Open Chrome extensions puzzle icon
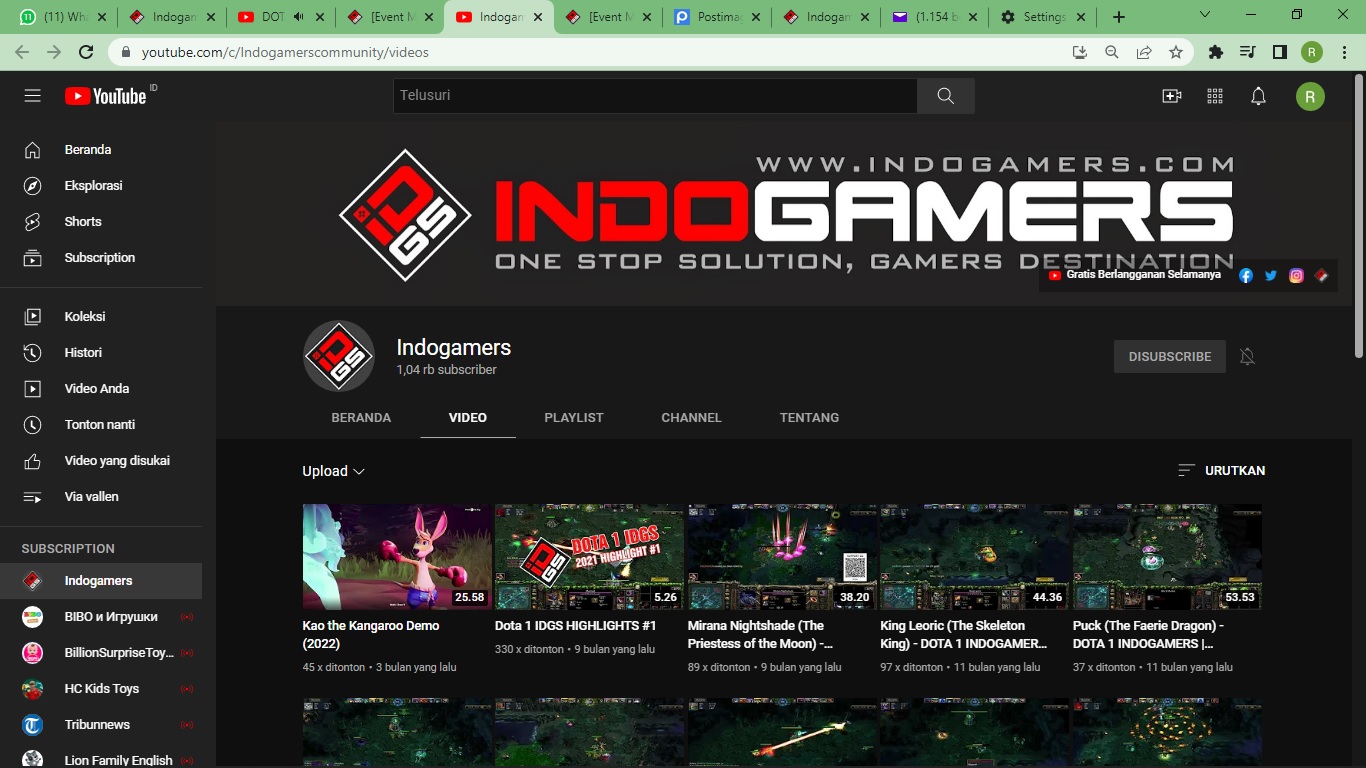 pyautogui.click(x=1216, y=52)
